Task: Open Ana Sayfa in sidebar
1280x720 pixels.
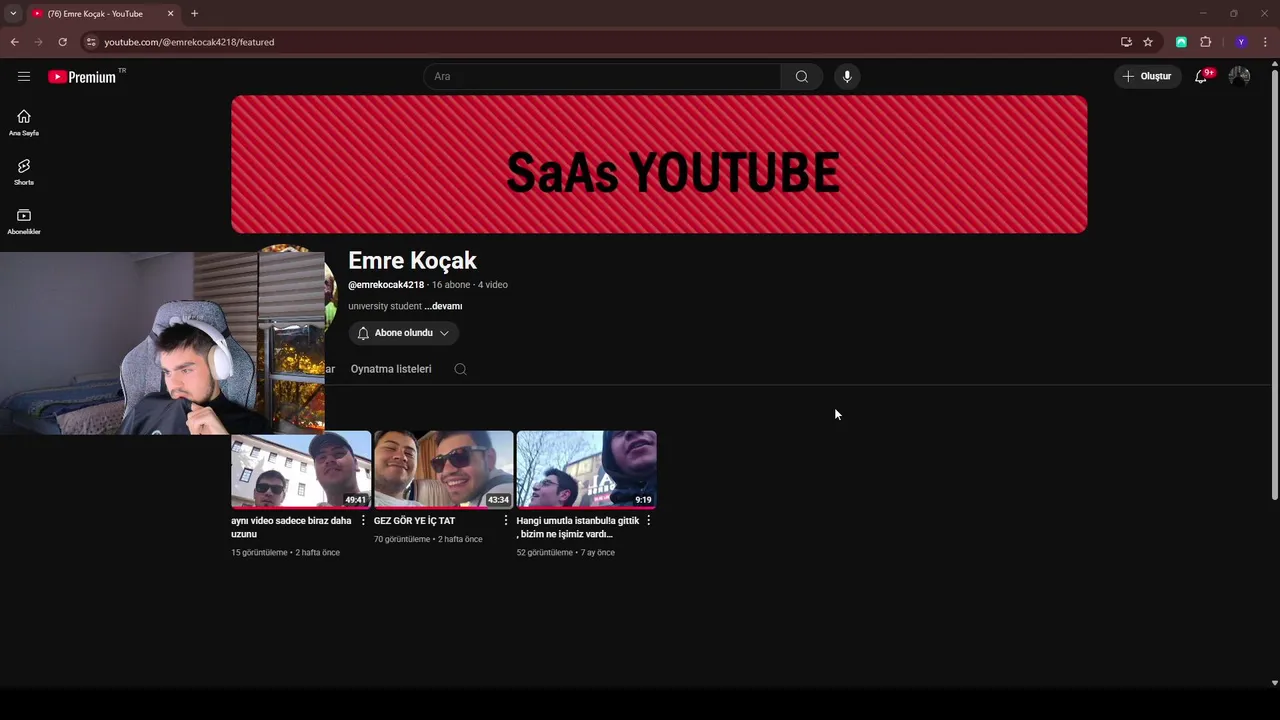Action: (x=24, y=123)
